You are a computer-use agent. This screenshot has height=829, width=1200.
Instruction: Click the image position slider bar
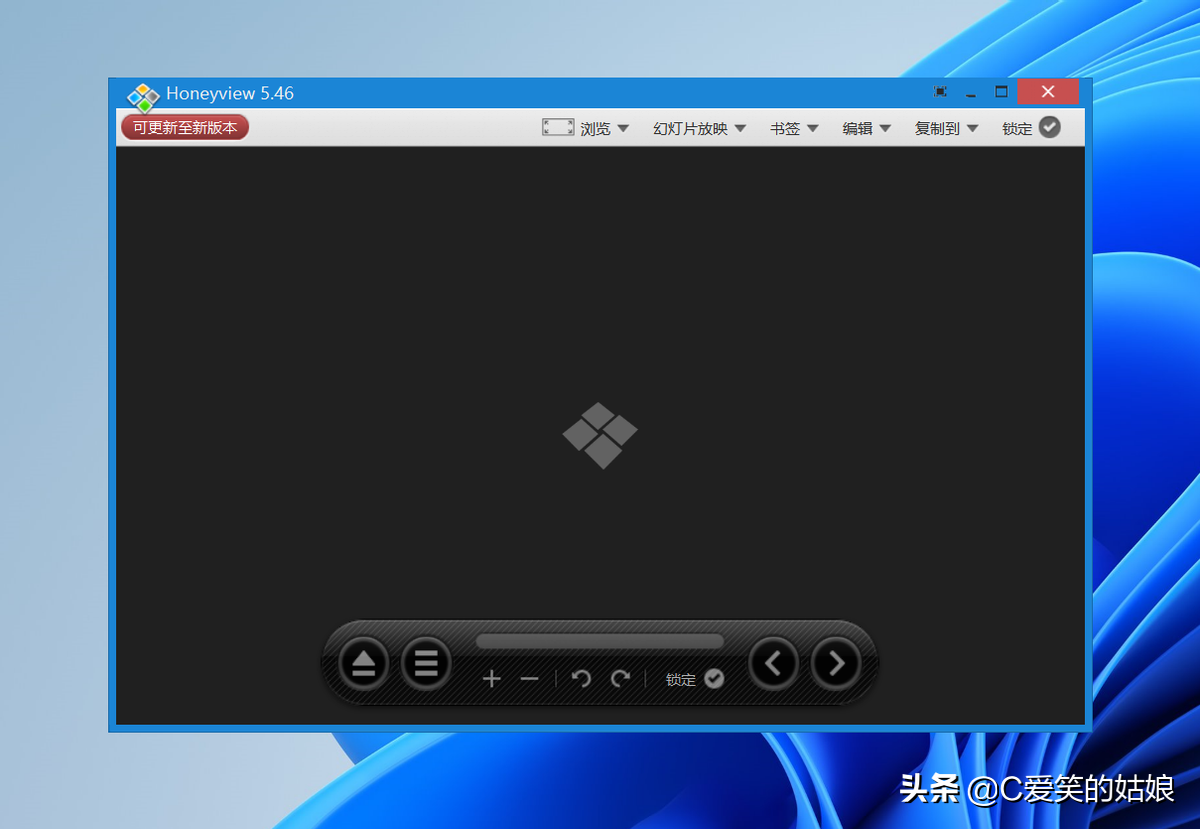pyautogui.click(x=600, y=641)
